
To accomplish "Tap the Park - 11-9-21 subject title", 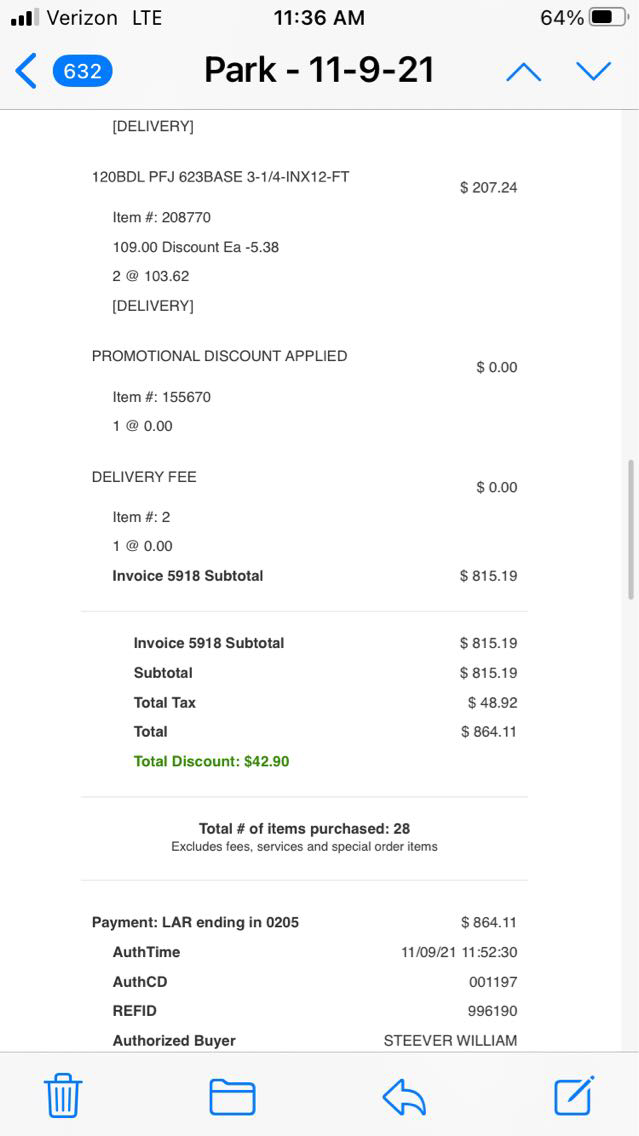I will tap(319, 70).
